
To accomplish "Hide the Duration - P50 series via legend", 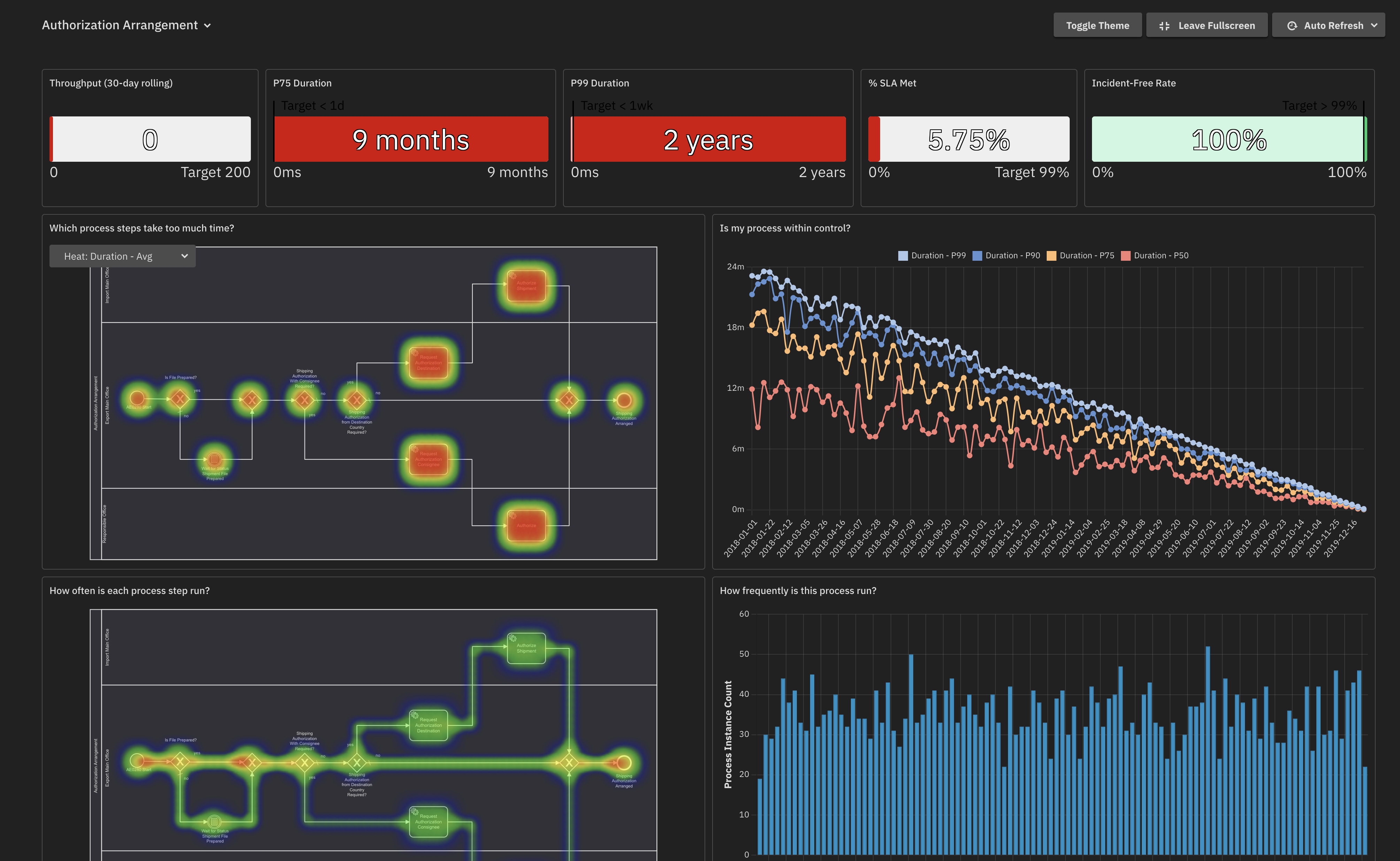I will tap(1160, 256).
